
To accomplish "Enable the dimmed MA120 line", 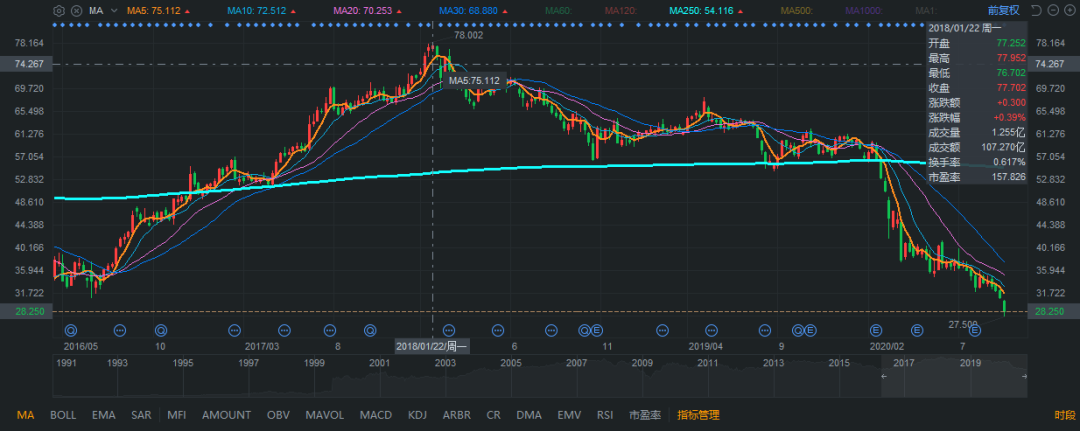I will pos(621,11).
